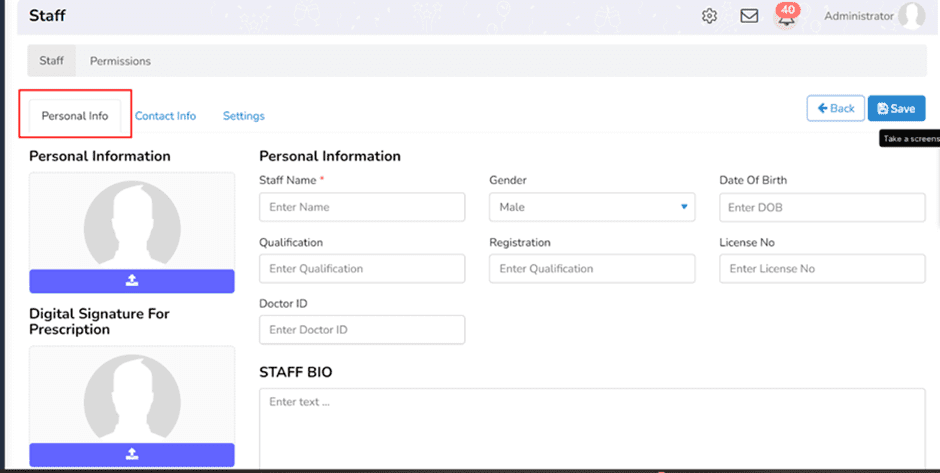940x473 pixels.
Task: Click into the Staff Bio text area
Action: (x=592, y=430)
